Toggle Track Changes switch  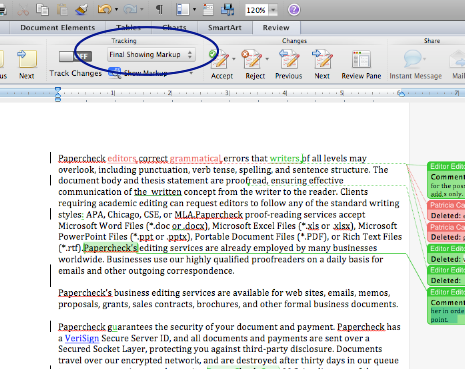75,56
